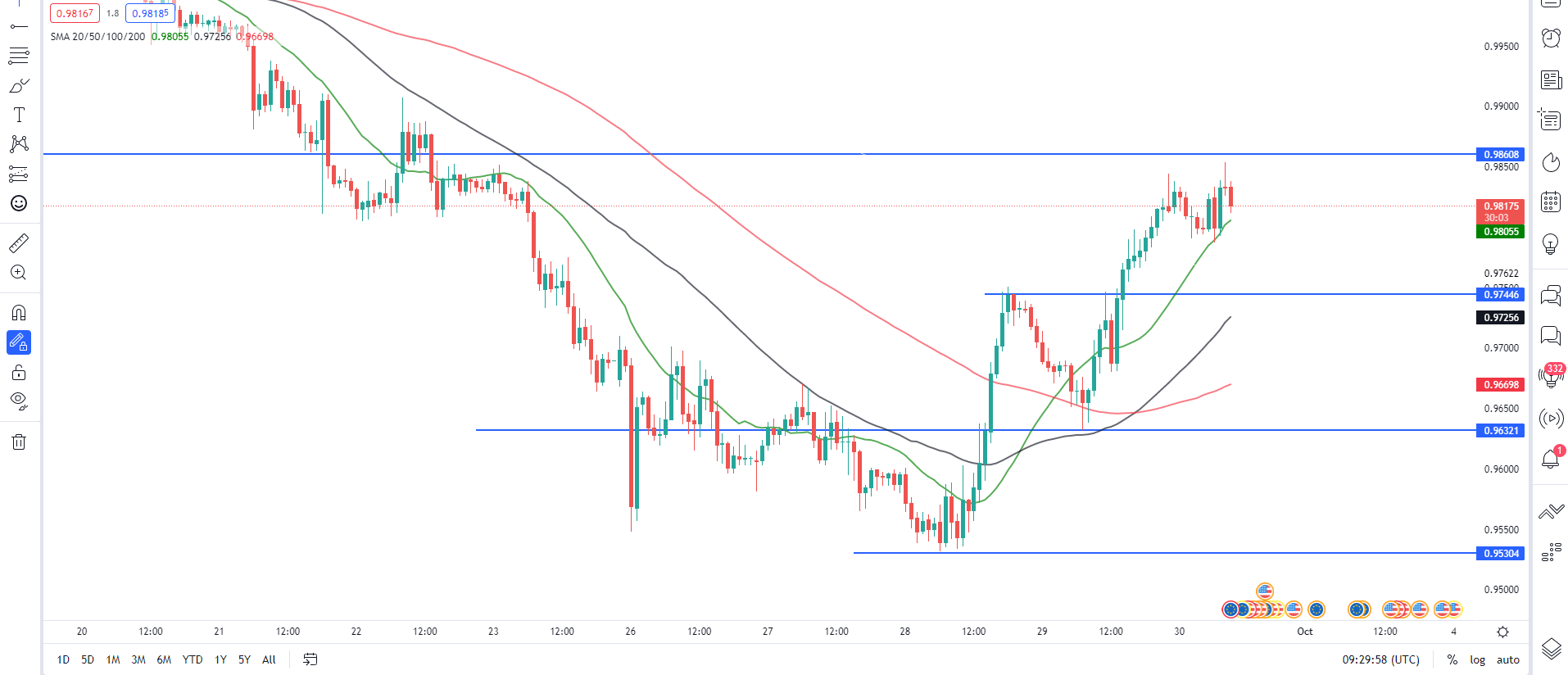Screen dimensions: 1568x675
Task: Open the Private Chats panel
Action: (1551, 335)
